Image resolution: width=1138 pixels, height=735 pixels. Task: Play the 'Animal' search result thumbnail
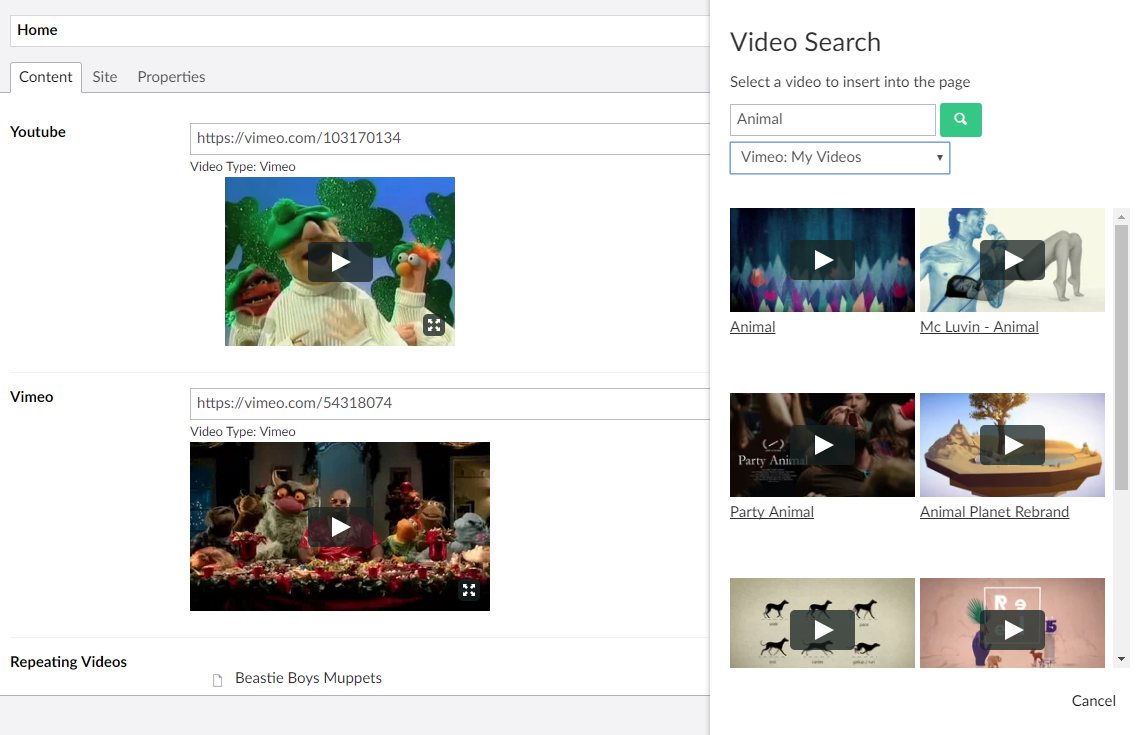(822, 260)
